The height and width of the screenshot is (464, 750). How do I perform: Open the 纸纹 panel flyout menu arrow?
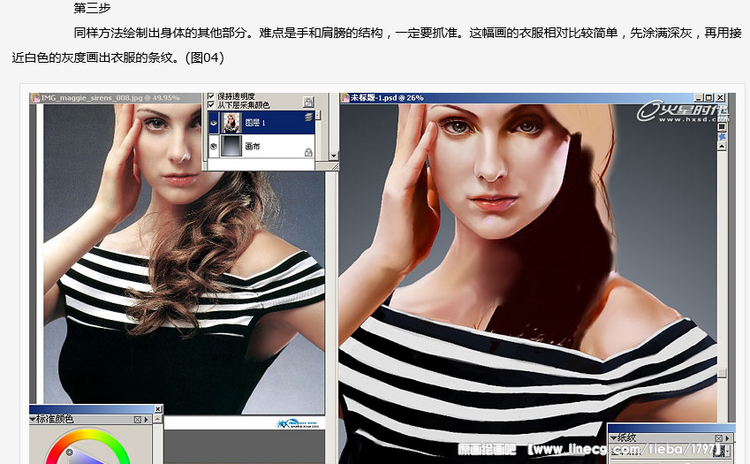coord(728,438)
